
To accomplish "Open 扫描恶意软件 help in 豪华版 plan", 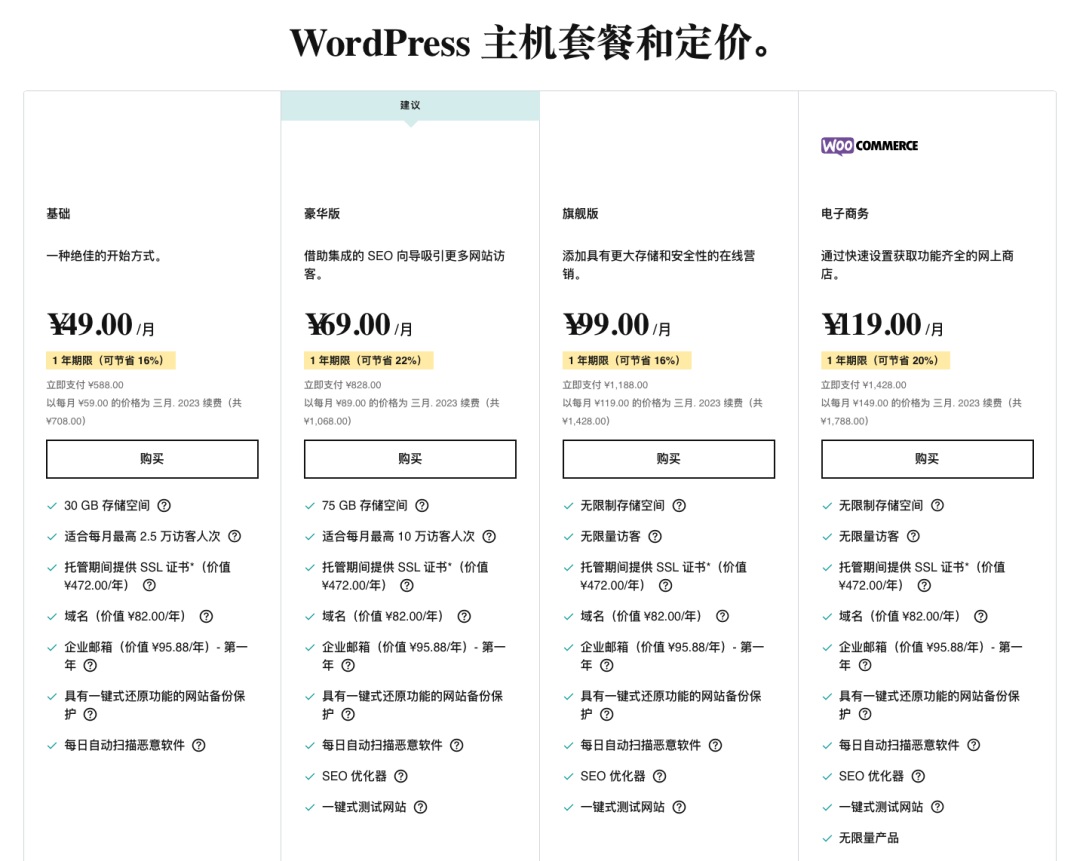I will [457, 745].
